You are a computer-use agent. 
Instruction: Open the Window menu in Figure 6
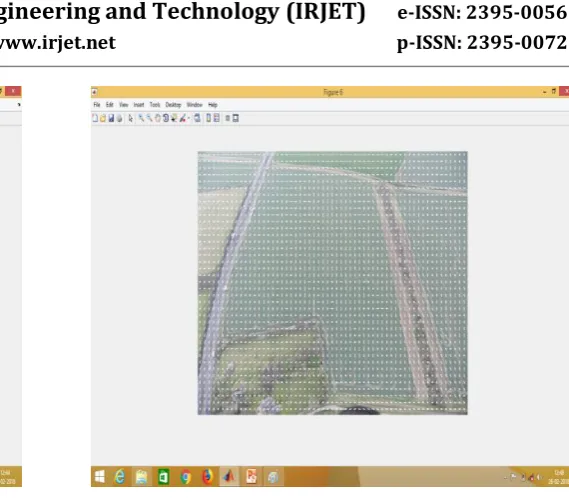click(195, 105)
